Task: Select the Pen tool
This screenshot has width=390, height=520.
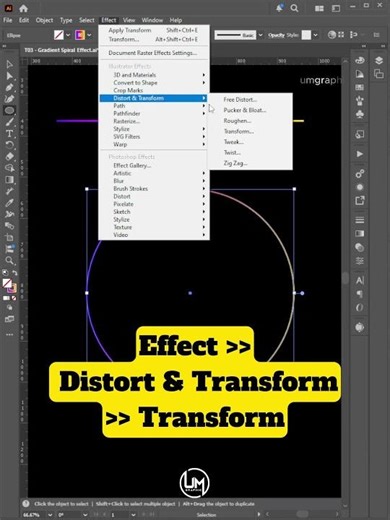Action: coord(9,88)
